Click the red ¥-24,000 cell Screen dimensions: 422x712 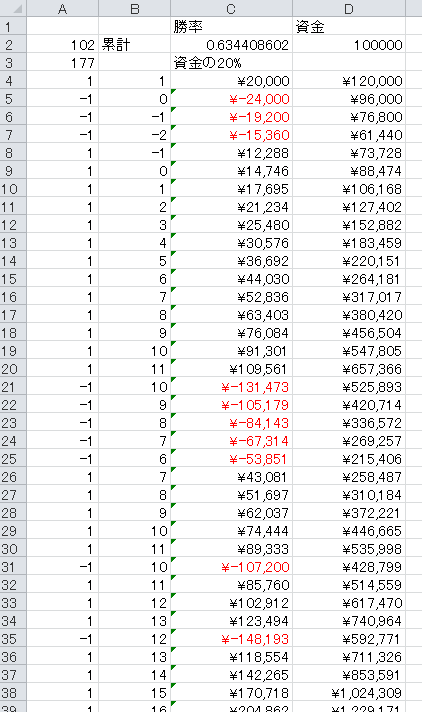click(x=231, y=99)
